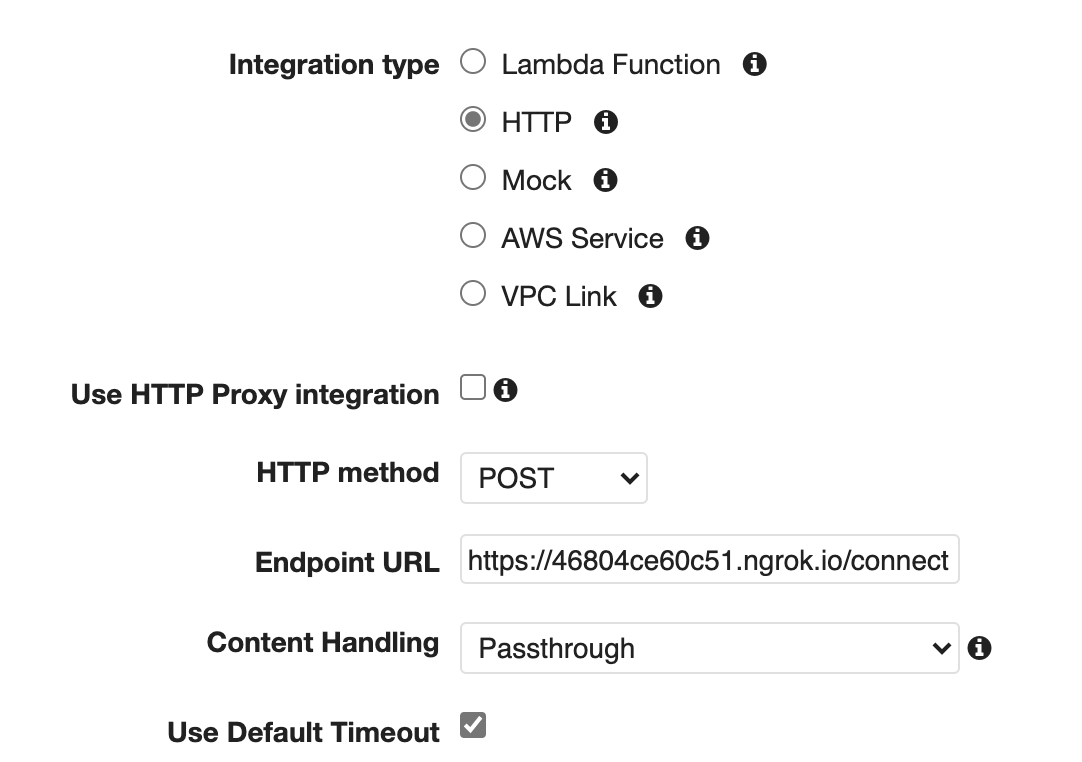Open the HTTP method dropdown

(x=554, y=478)
